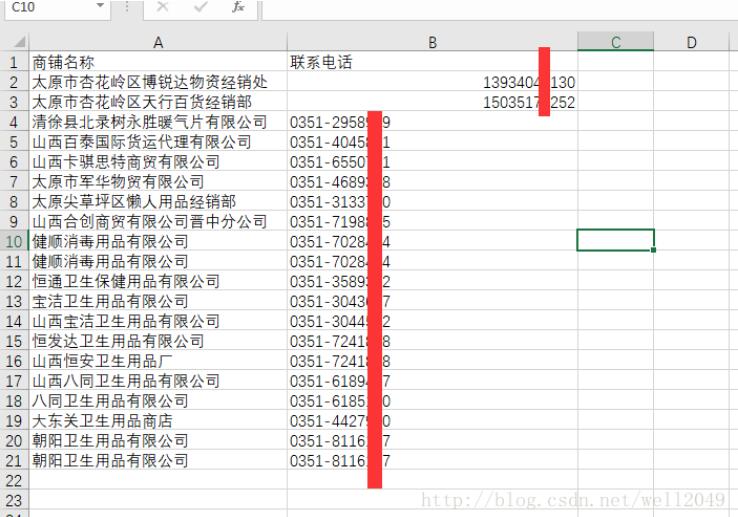
Task: Select cell 太原市军华物贸有限公司
Action: click(158, 181)
